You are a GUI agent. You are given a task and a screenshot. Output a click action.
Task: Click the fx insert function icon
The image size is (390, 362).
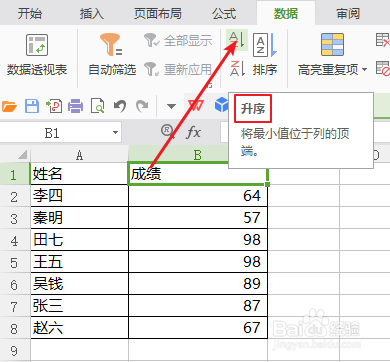pyautogui.click(x=193, y=133)
